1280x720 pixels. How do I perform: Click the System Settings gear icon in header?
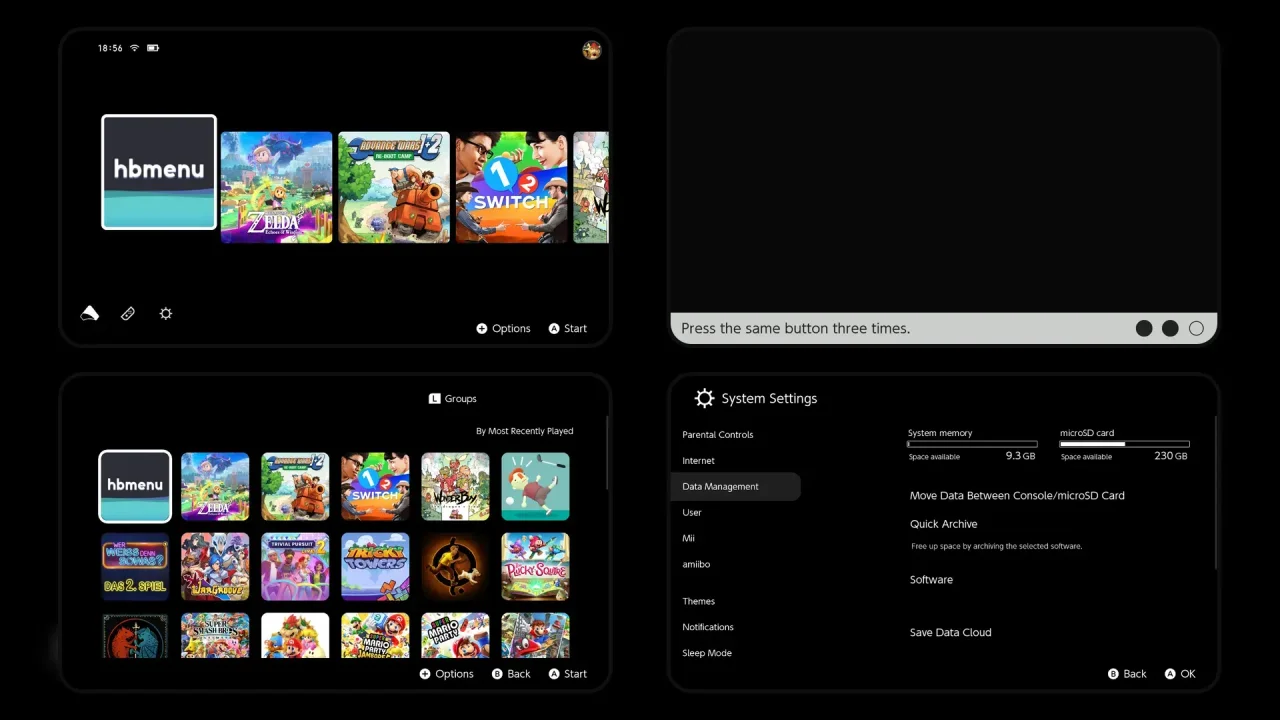(704, 398)
